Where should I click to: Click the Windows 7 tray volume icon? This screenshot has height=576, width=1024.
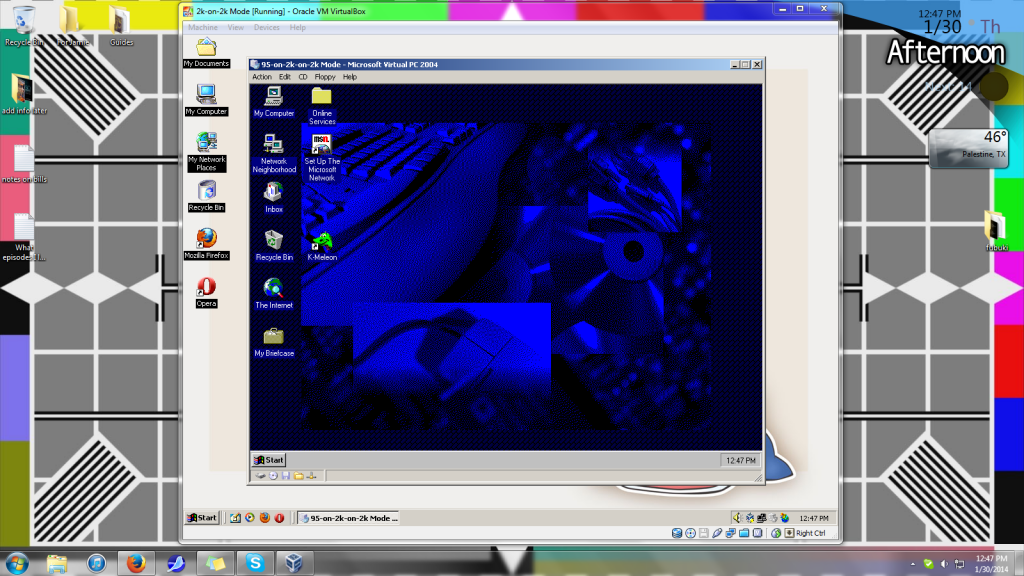coord(944,564)
